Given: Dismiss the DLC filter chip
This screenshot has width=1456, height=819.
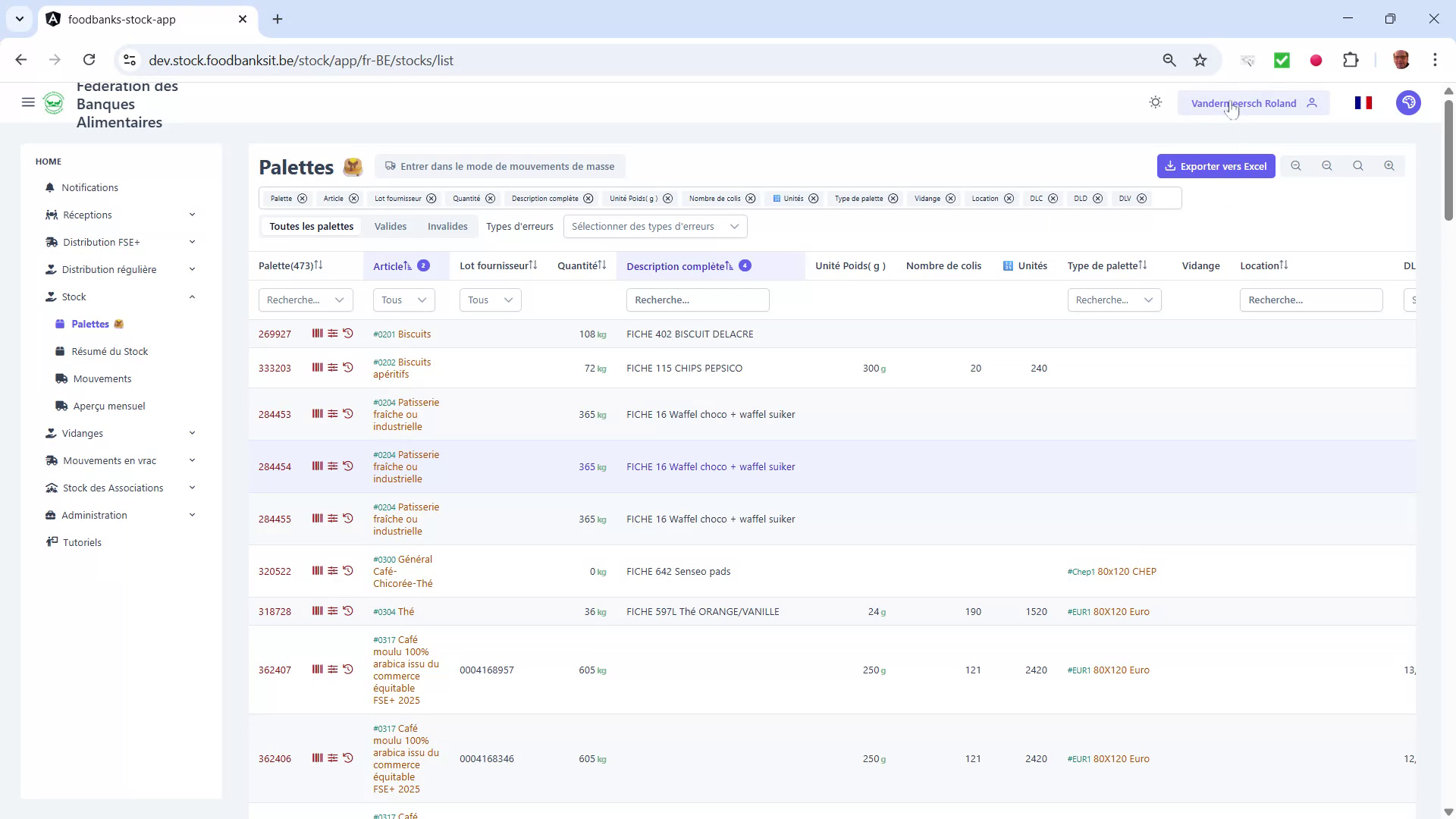Looking at the screenshot, I should (1053, 198).
